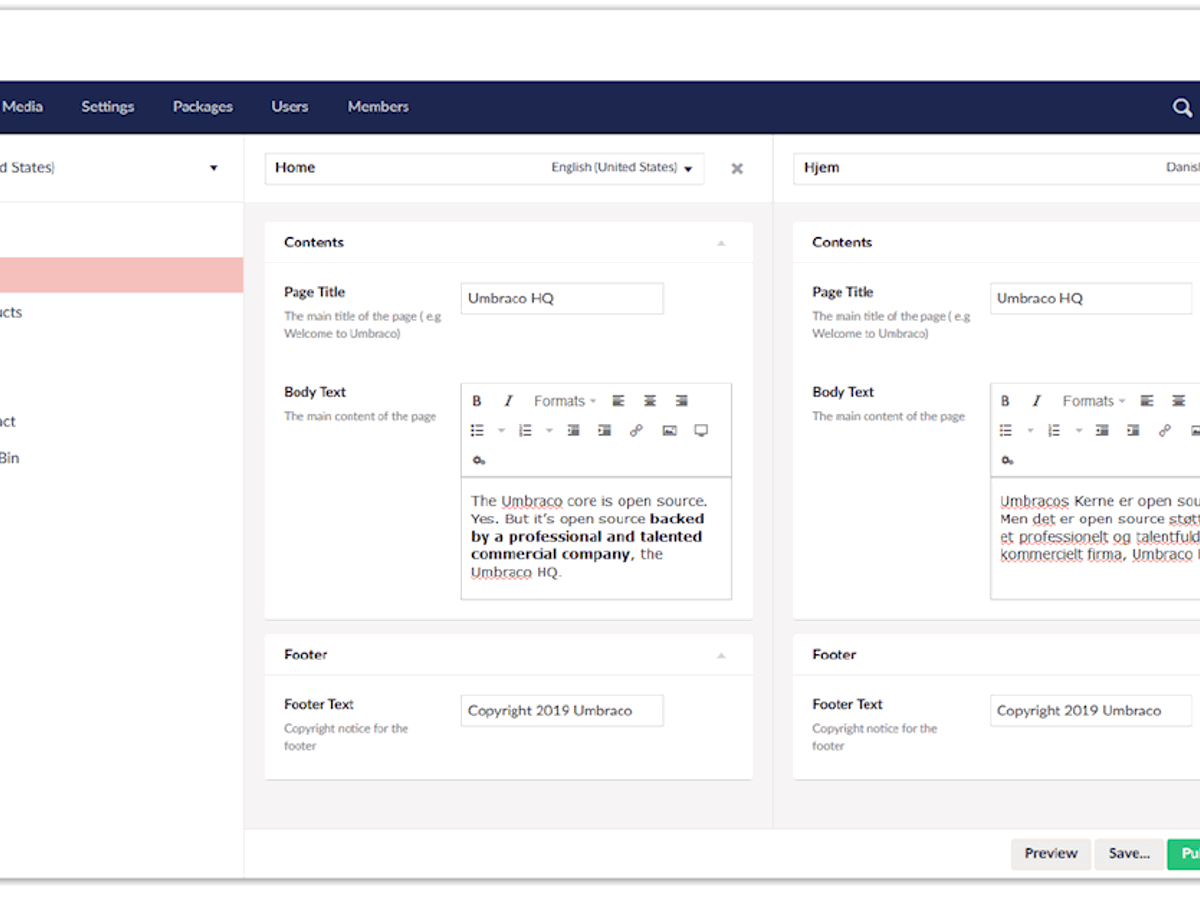Apply italic in the English Body Text editor

pyautogui.click(x=508, y=401)
